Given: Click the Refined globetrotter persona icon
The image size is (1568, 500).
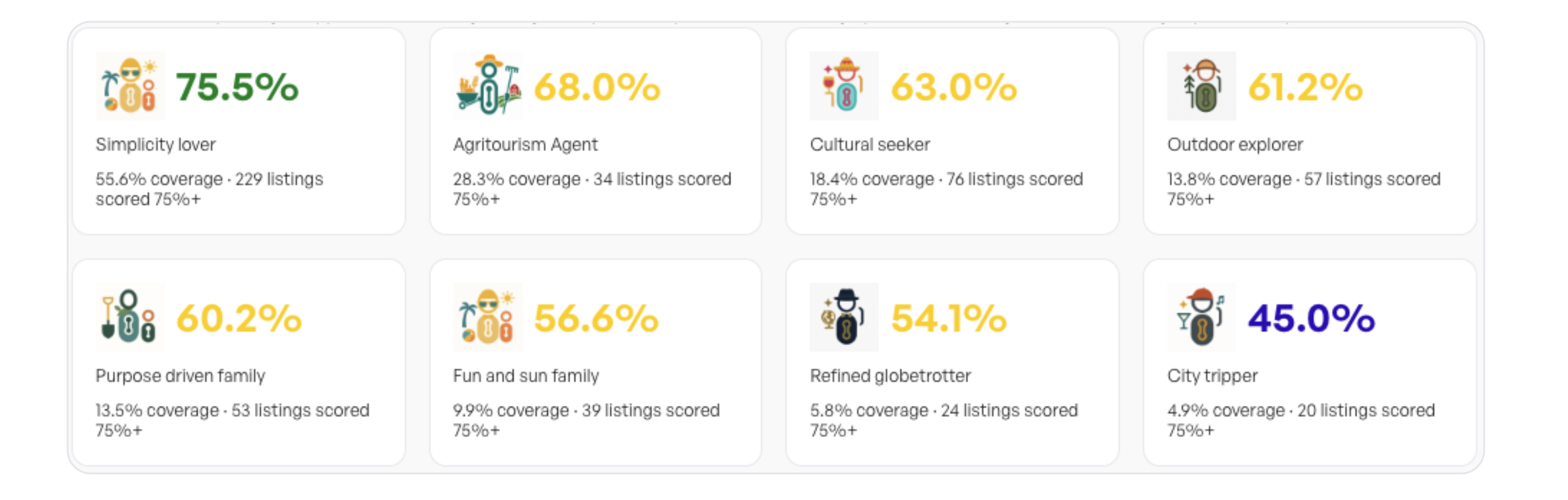Looking at the screenshot, I should click(844, 317).
